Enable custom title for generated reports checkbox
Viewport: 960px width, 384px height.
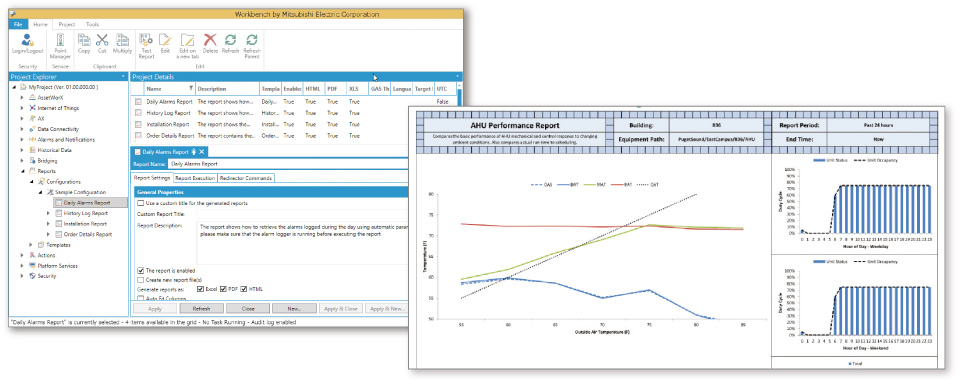(141, 203)
